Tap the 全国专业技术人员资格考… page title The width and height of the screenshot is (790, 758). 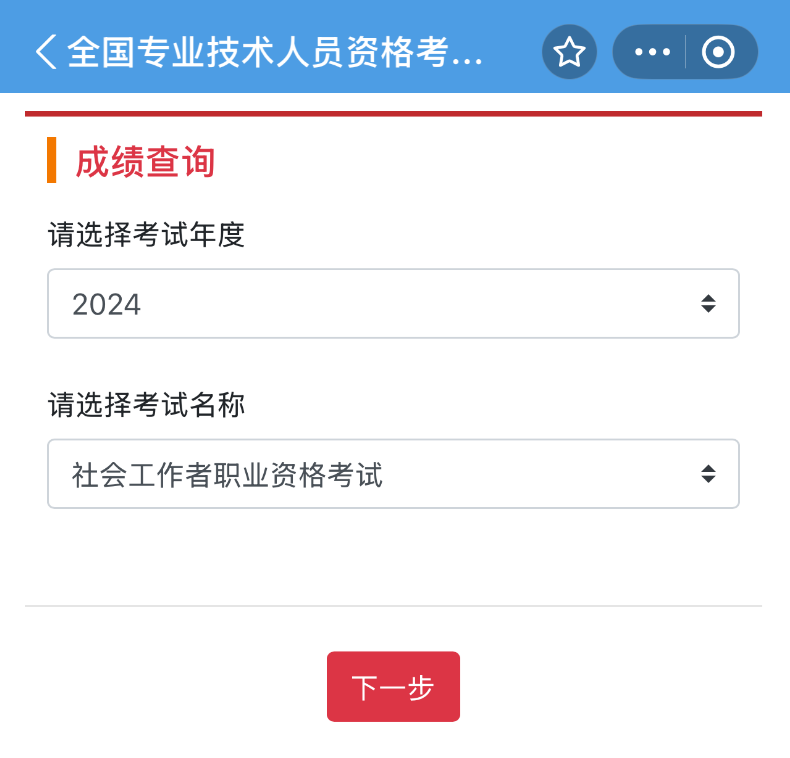(275, 52)
